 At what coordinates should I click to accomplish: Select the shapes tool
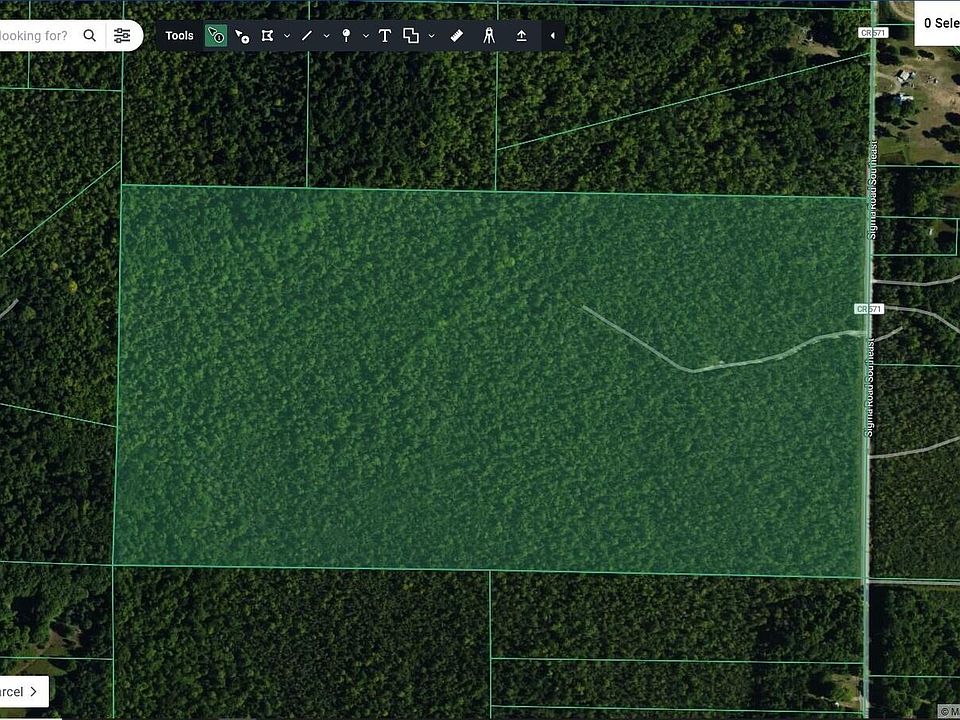(411, 36)
